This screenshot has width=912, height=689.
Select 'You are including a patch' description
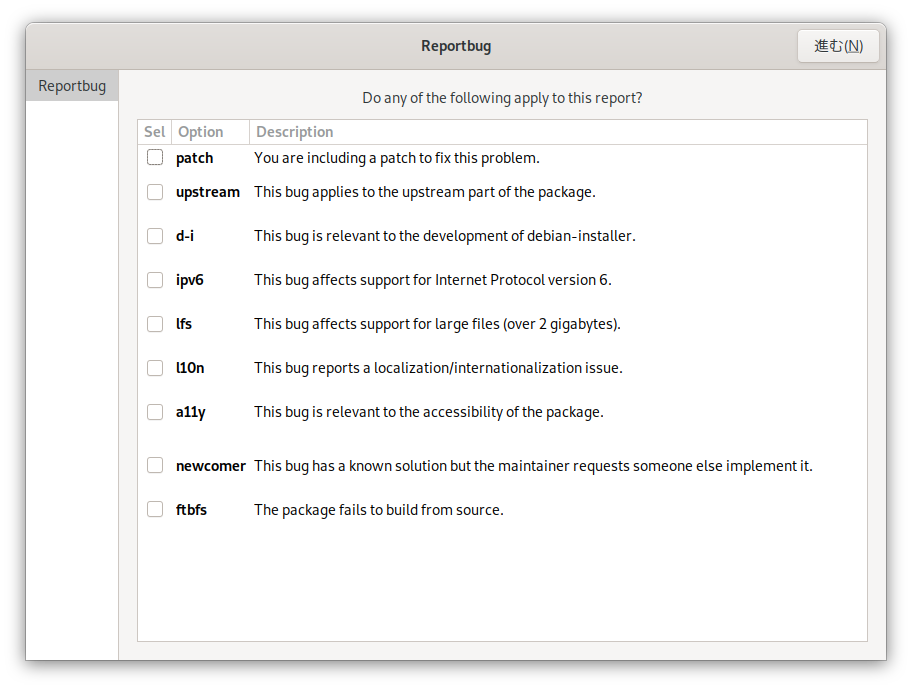tap(397, 158)
